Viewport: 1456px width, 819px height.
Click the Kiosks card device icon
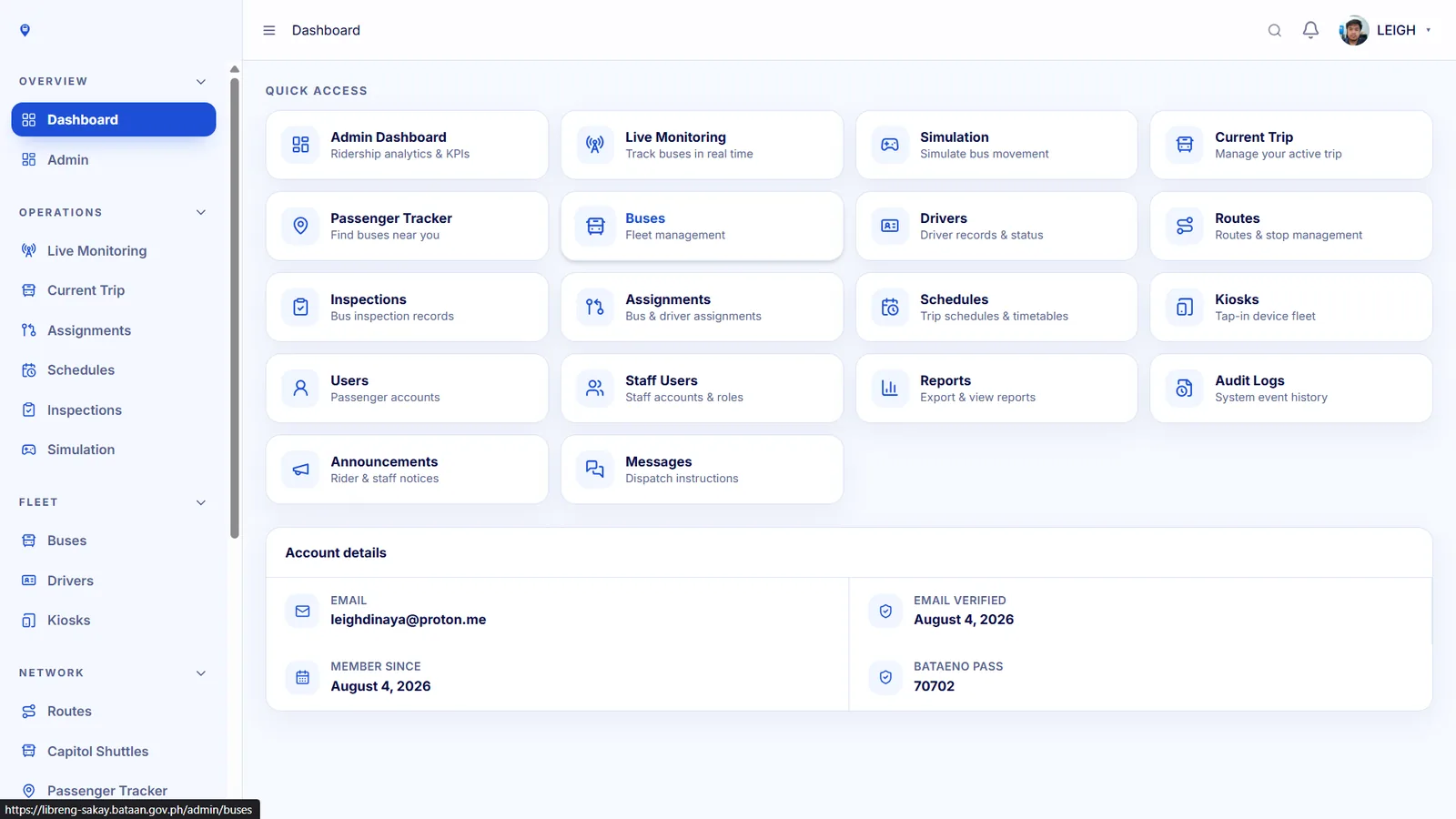[1185, 307]
